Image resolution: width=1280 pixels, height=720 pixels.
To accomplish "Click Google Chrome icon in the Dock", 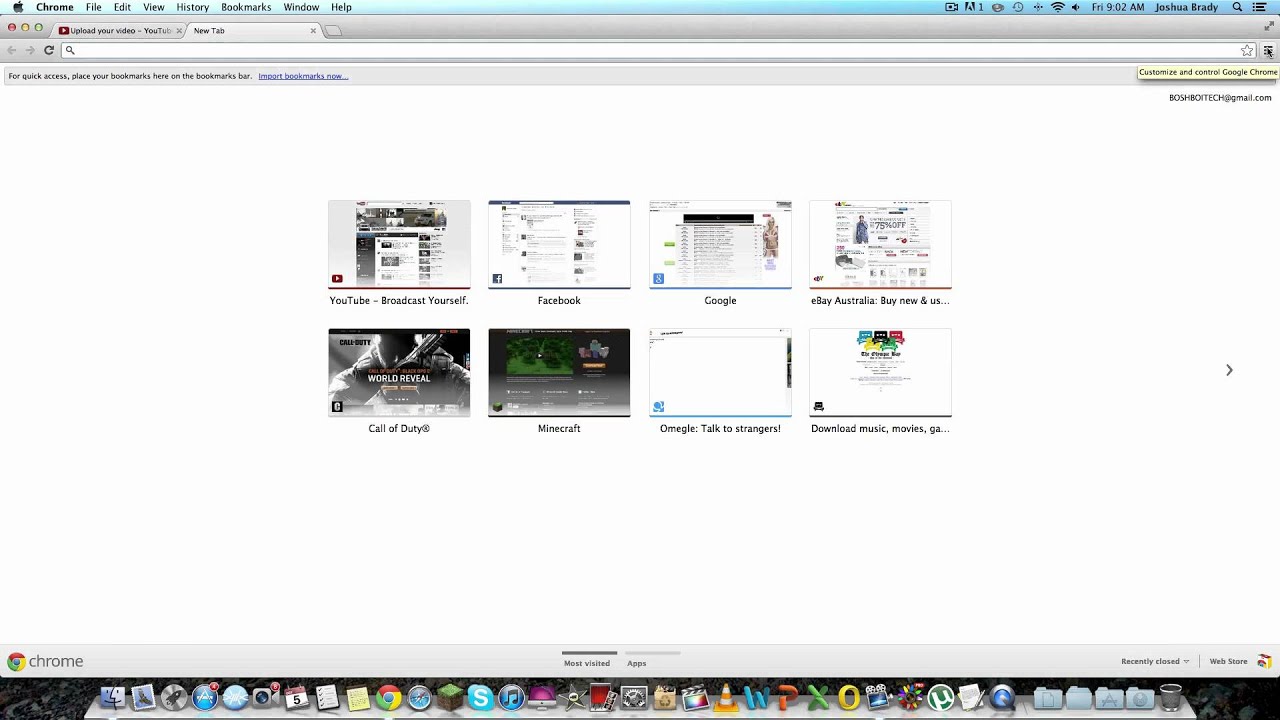I will (x=389, y=697).
